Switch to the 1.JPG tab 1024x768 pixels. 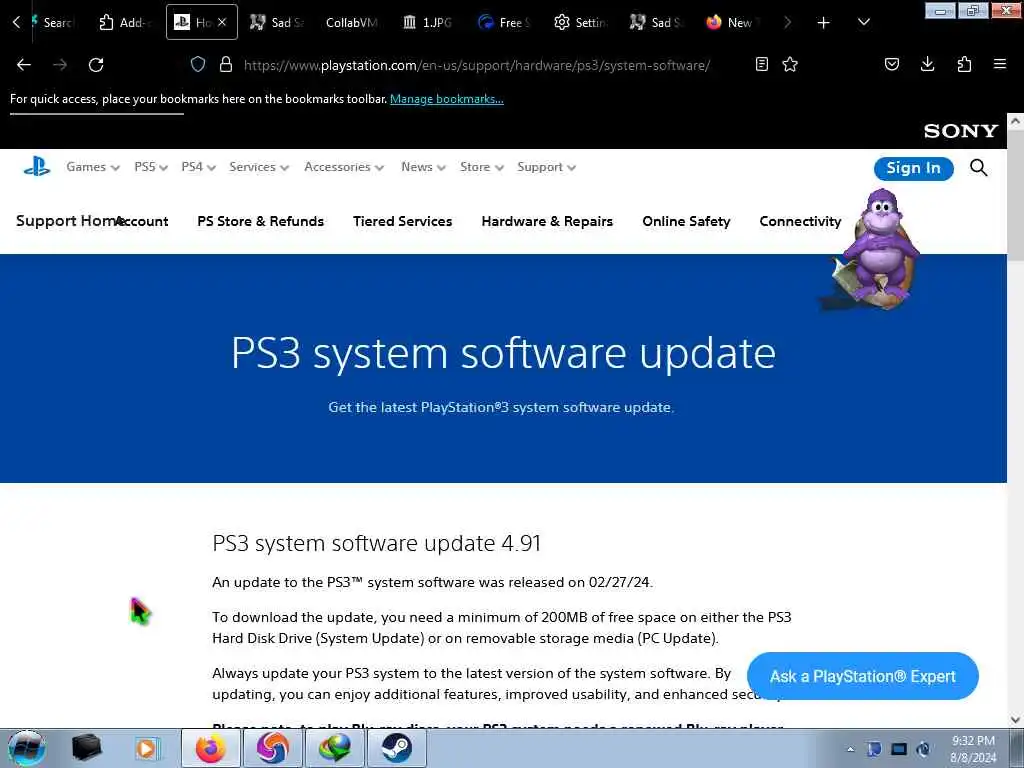[426, 22]
